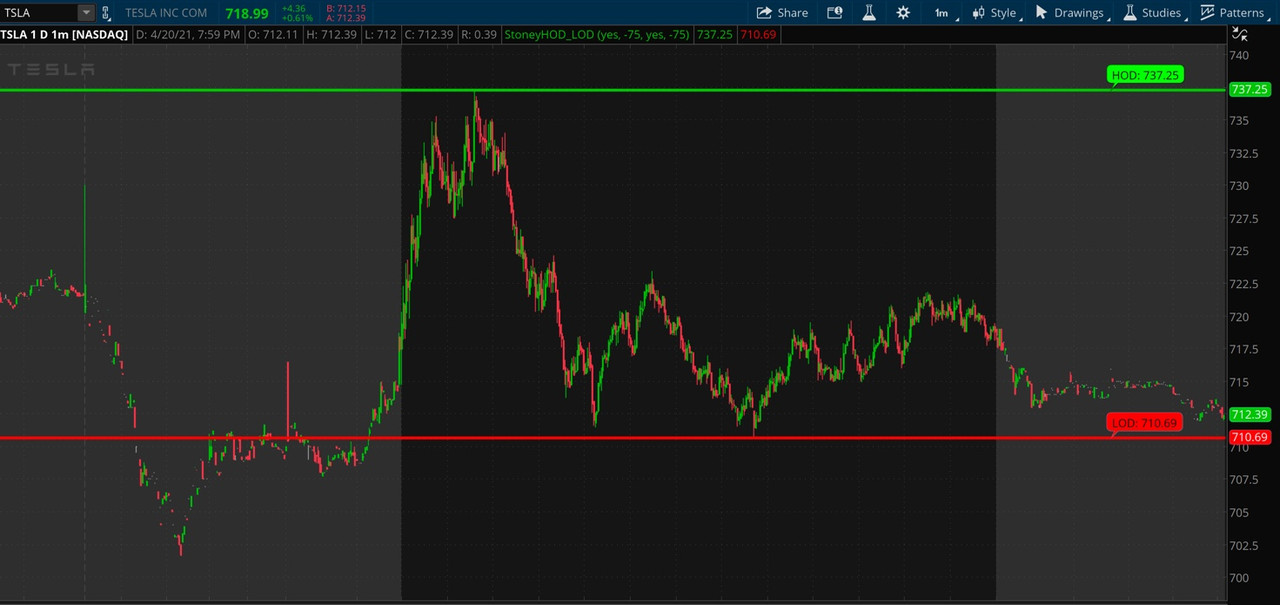This screenshot has width=1280, height=605.
Task: Open the 1m timeframe dropdown
Action: pyautogui.click(x=943, y=13)
